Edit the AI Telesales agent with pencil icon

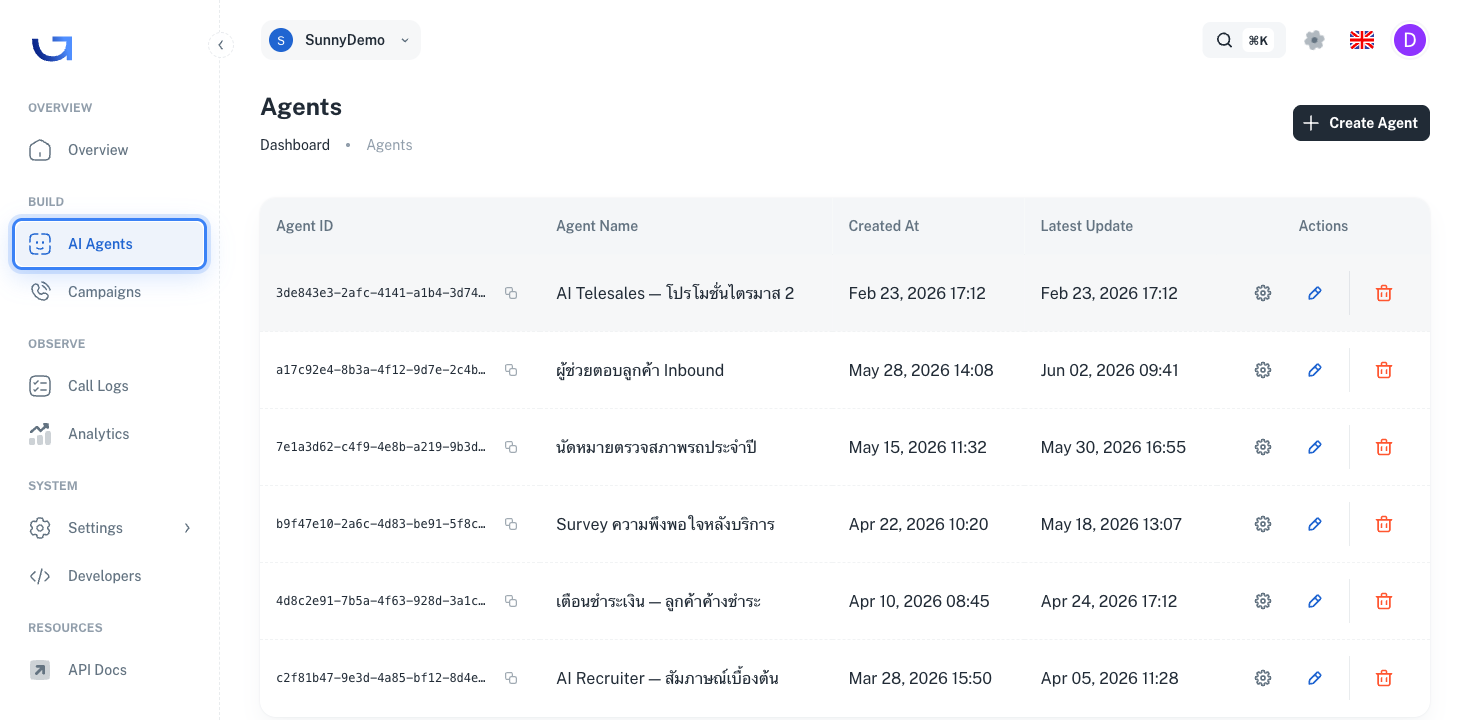point(1315,293)
